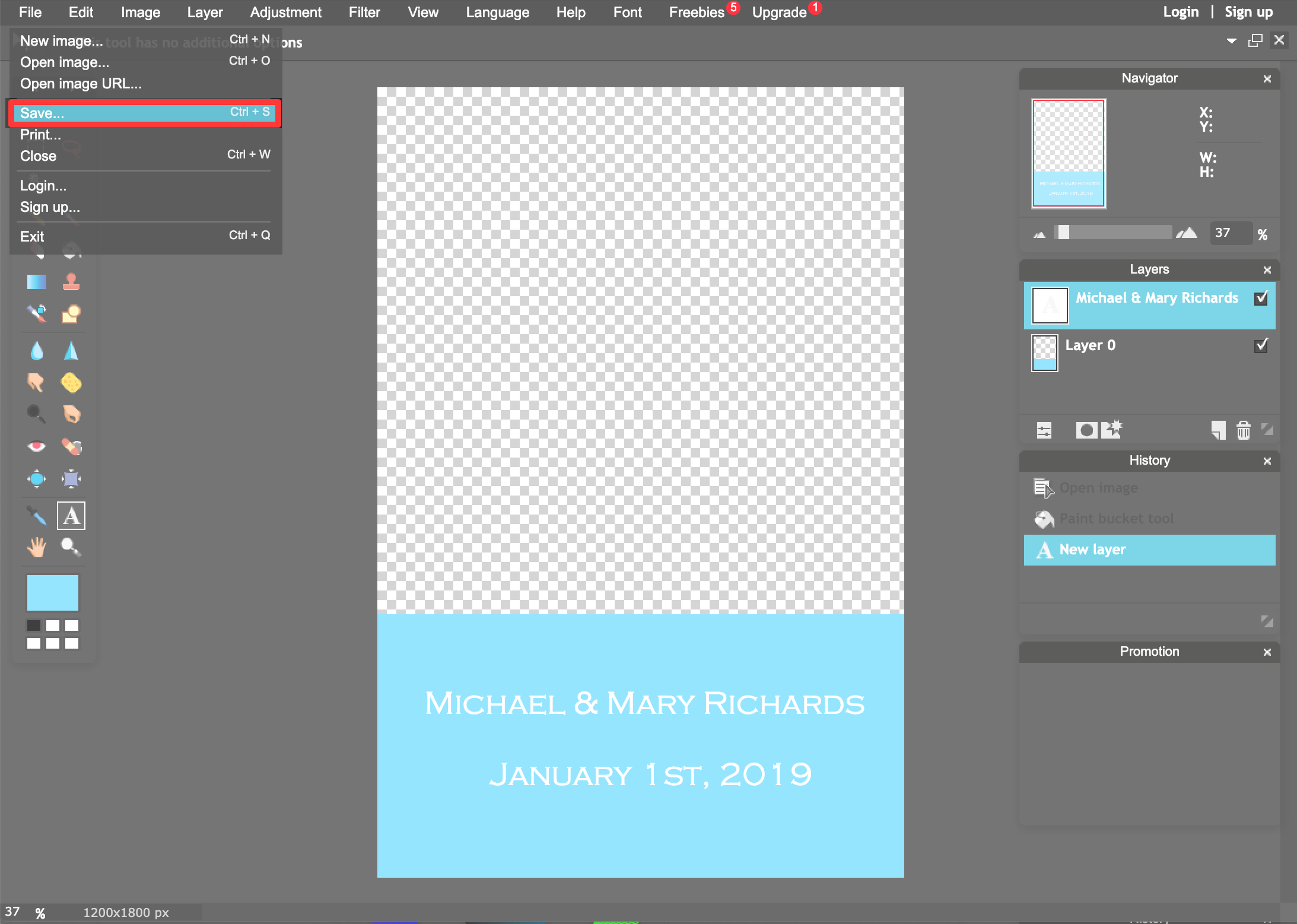Delete layer with trash icon
The width and height of the screenshot is (1297, 924).
coord(1244,430)
